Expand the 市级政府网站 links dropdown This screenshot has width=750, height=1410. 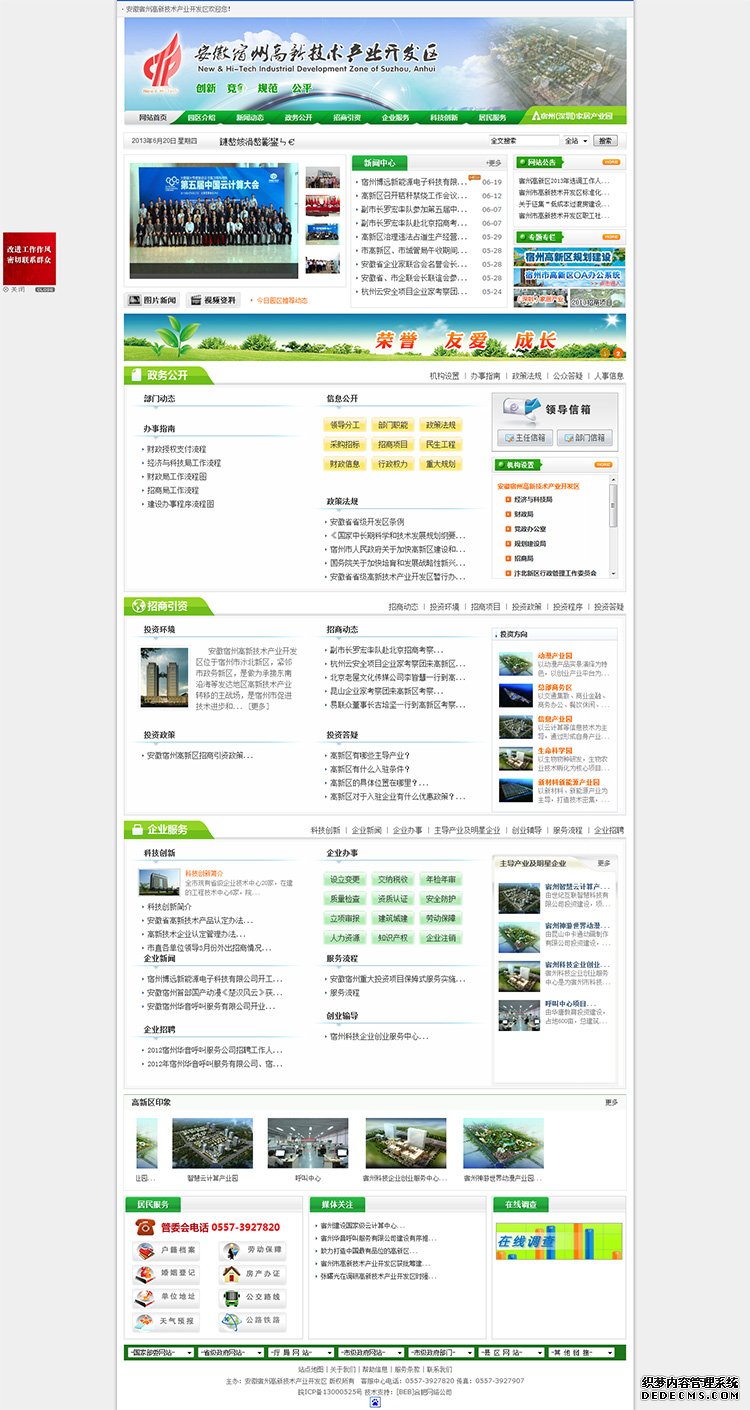tap(370, 1352)
